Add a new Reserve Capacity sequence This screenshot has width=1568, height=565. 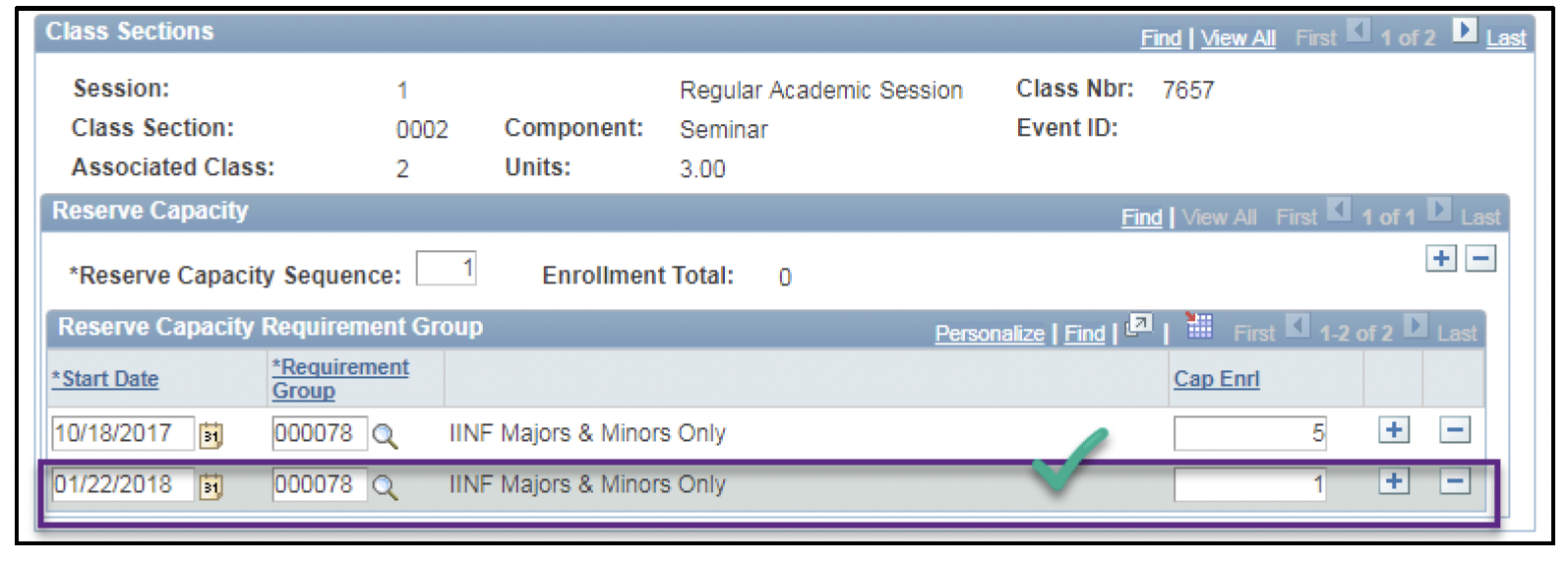pyautogui.click(x=1441, y=259)
